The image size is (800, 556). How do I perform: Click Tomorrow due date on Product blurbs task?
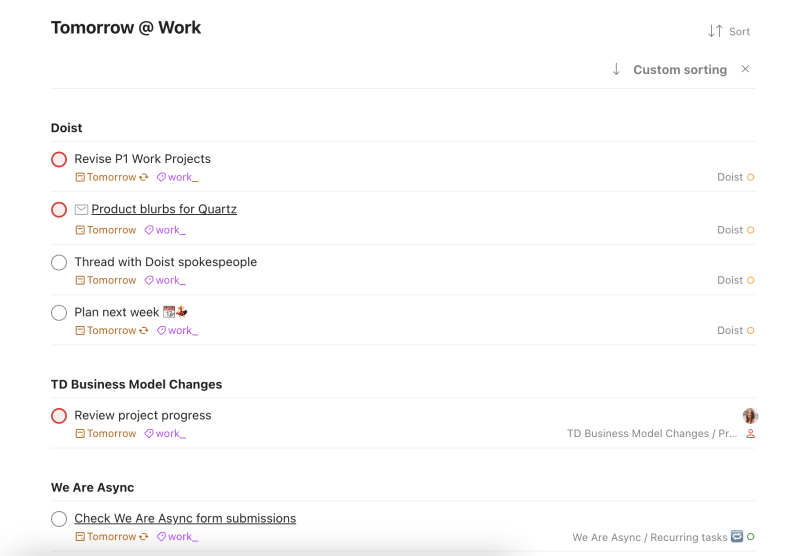(106, 230)
